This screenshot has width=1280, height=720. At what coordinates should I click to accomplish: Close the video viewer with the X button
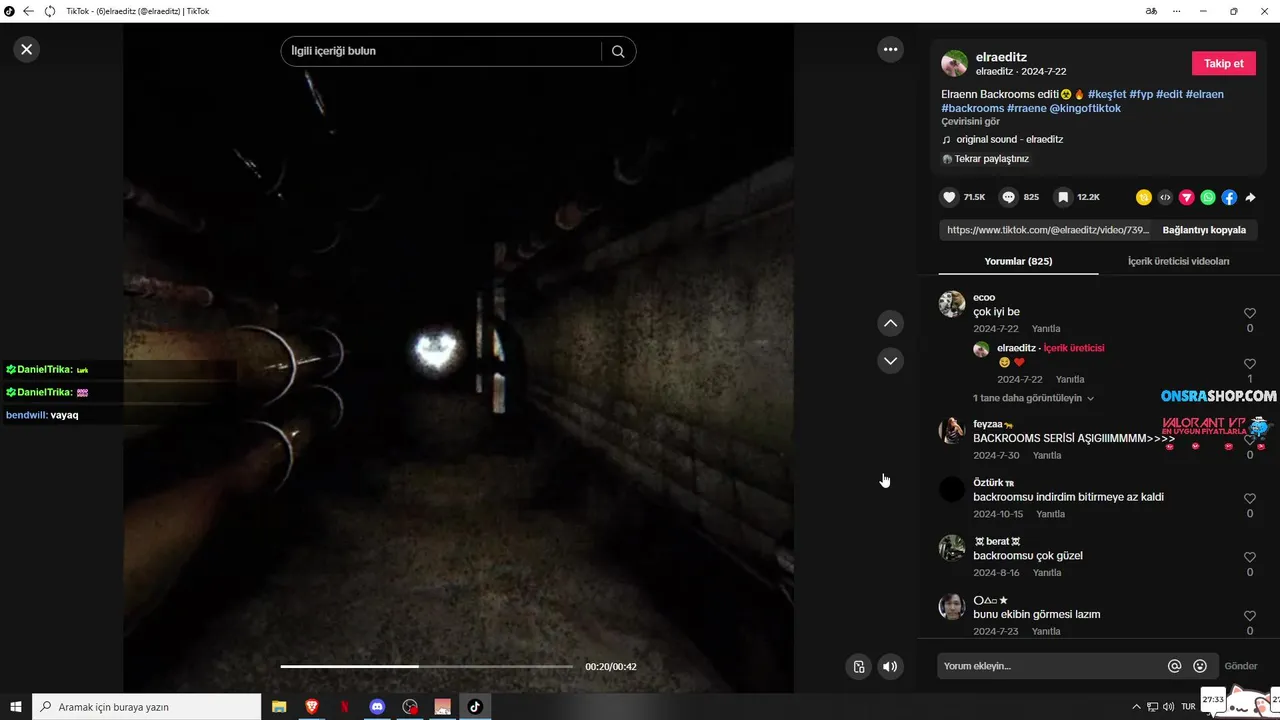tap(27, 49)
